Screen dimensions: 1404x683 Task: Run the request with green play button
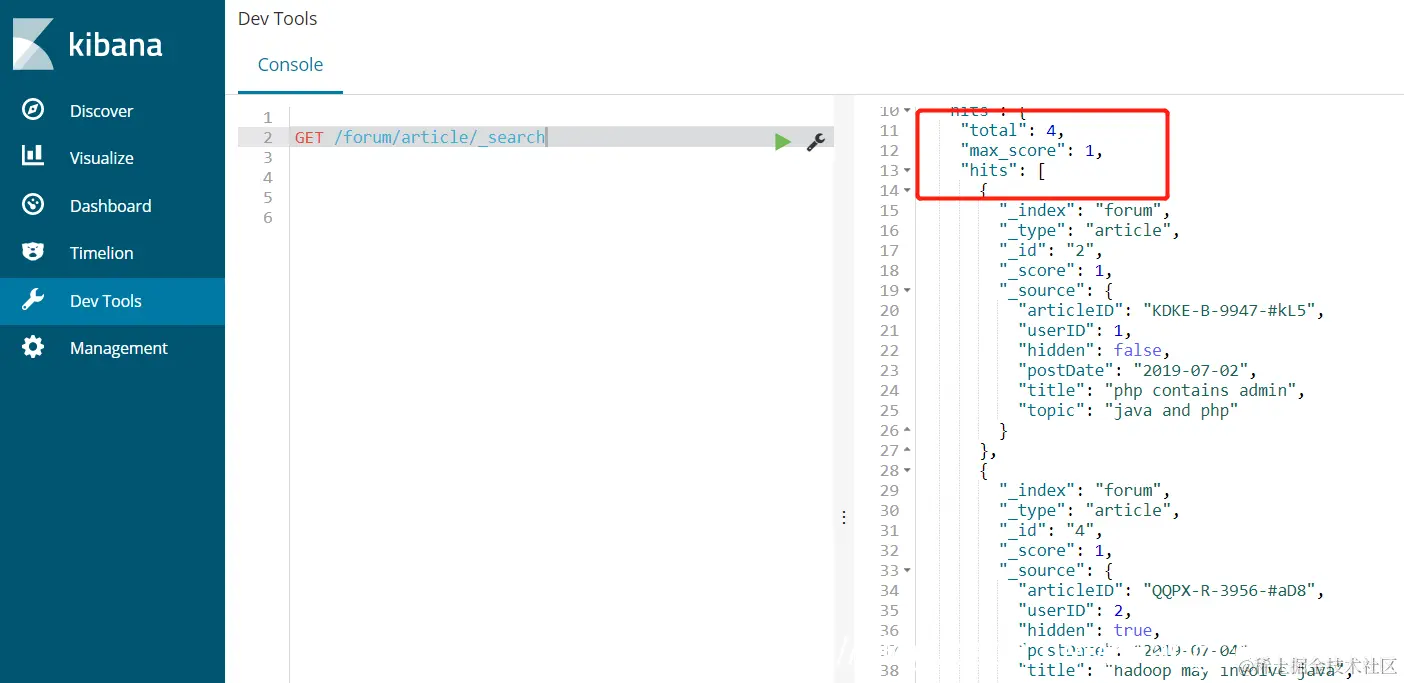point(782,142)
